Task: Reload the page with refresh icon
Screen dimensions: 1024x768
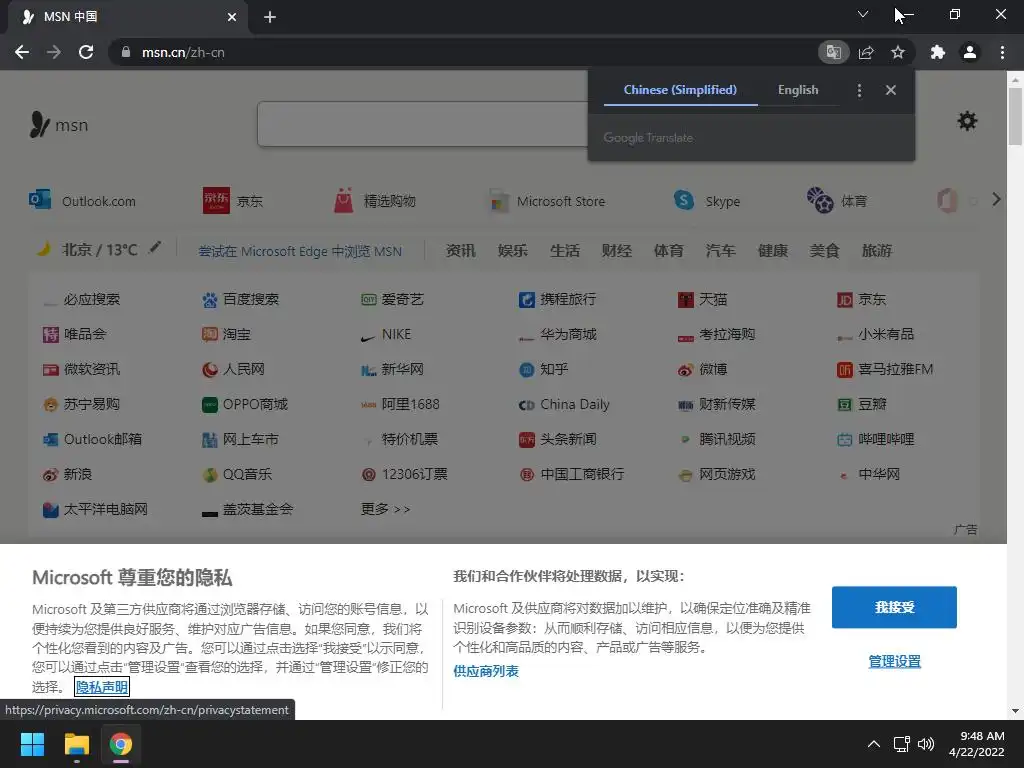Action: click(x=86, y=52)
